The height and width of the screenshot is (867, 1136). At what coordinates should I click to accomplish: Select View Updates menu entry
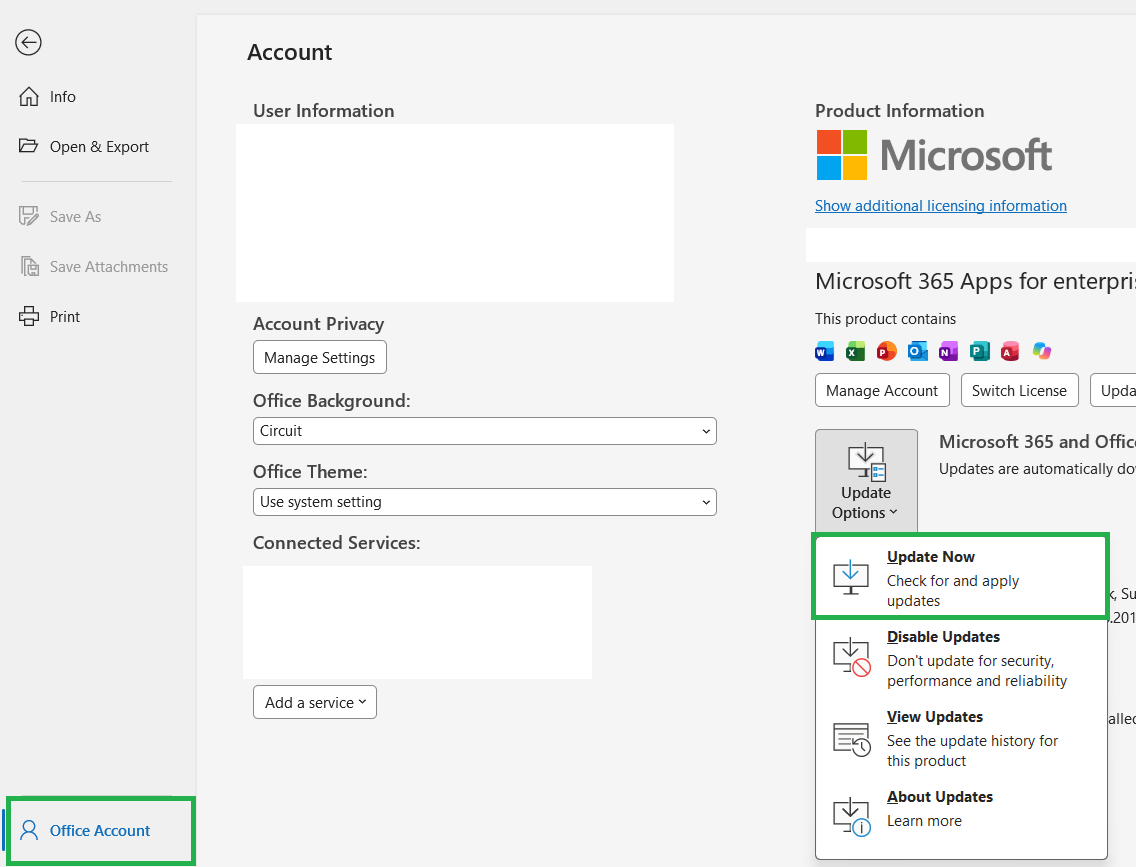pyautogui.click(x=961, y=738)
